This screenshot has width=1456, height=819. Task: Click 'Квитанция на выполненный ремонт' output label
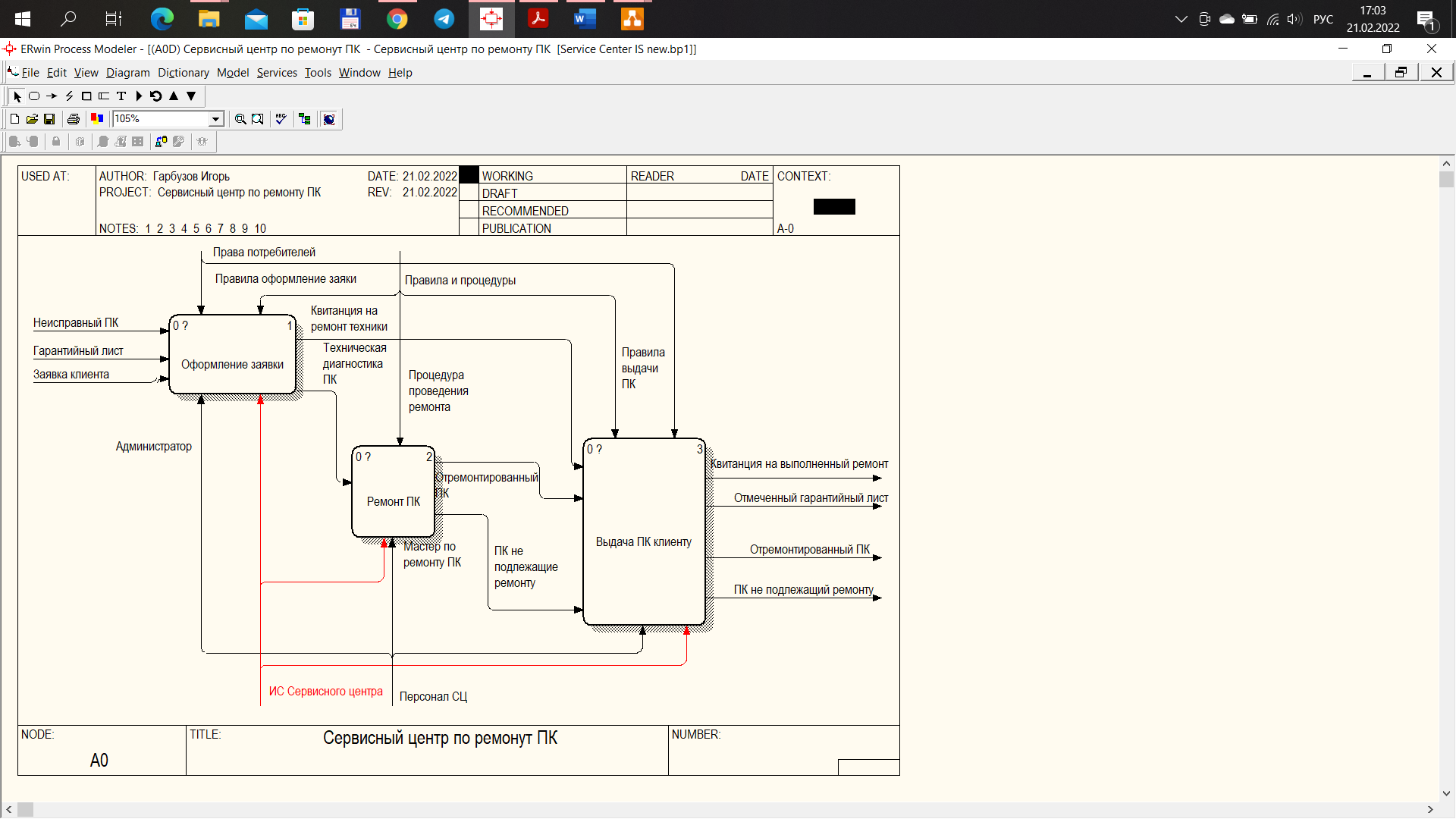tap(799, 464)
